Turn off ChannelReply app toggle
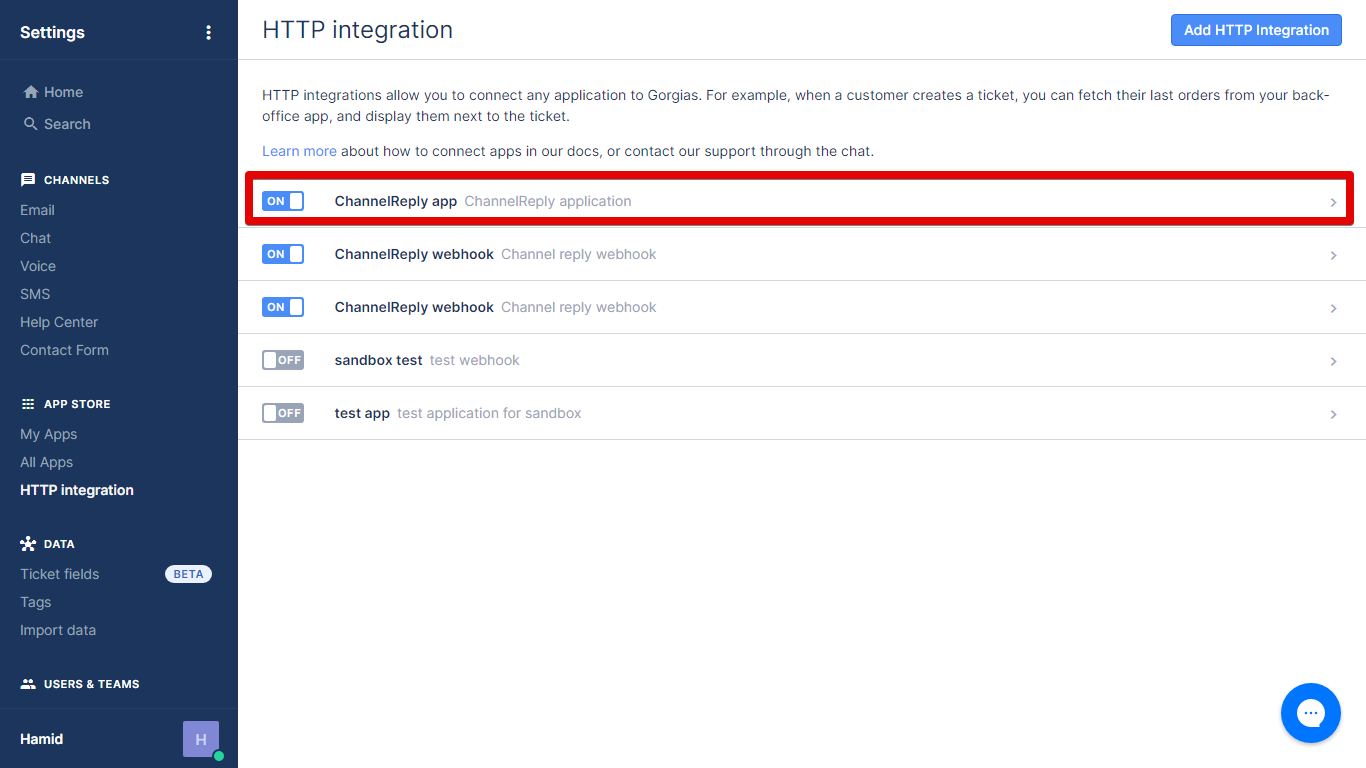1366x768 pixels. (283, 201)
